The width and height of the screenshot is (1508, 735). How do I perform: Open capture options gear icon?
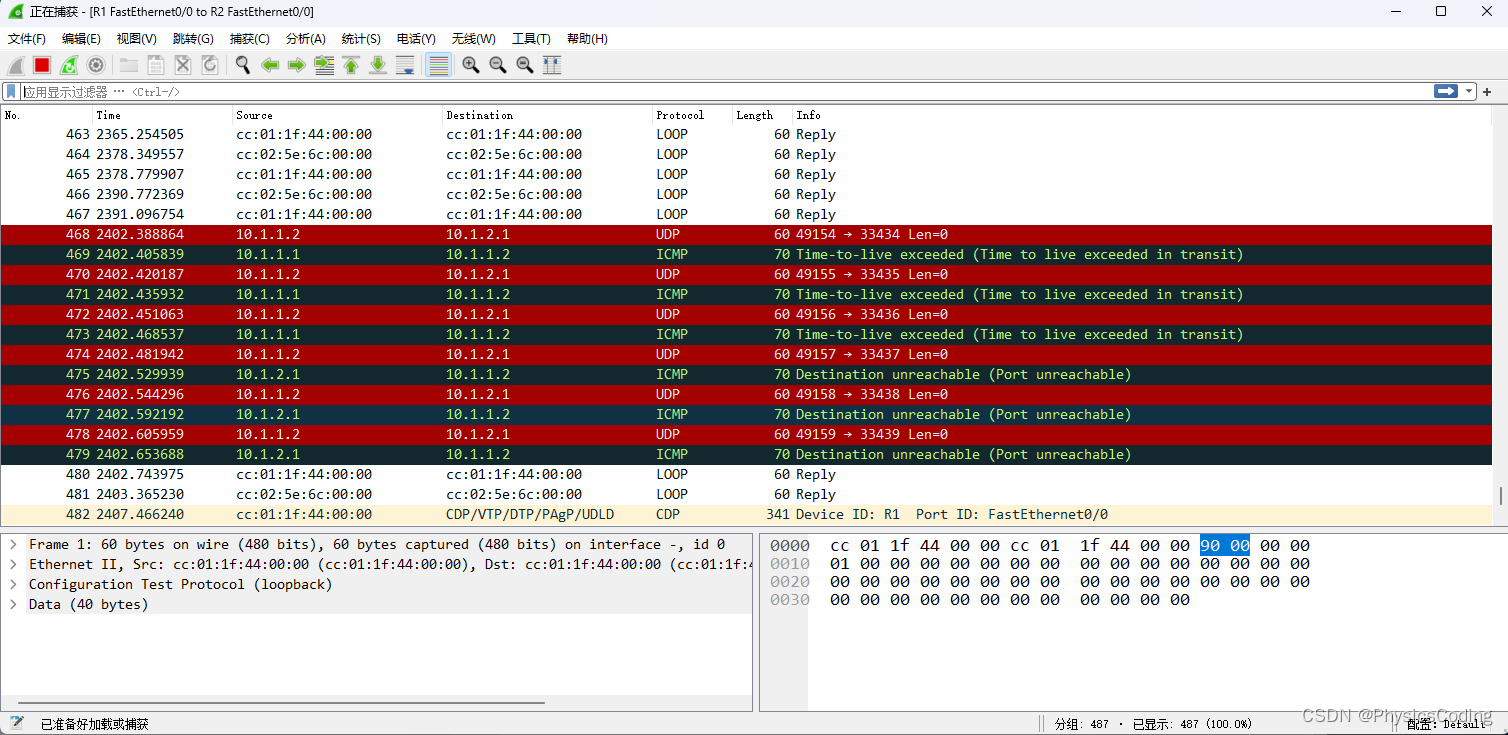(x=96, y=64)
